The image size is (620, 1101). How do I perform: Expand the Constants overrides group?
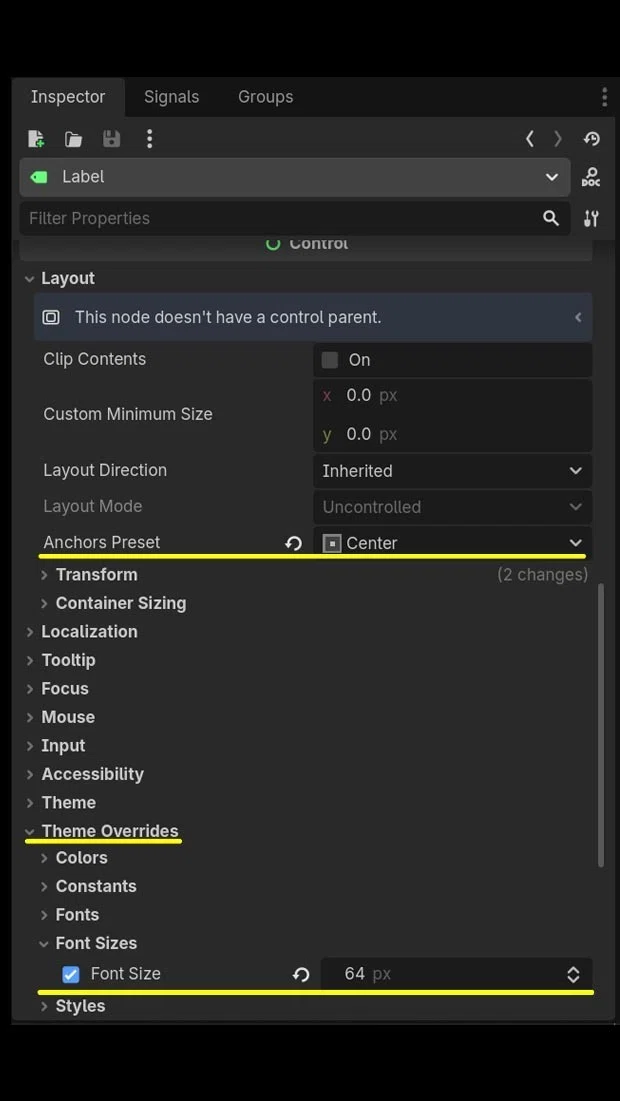coord(95,886)
